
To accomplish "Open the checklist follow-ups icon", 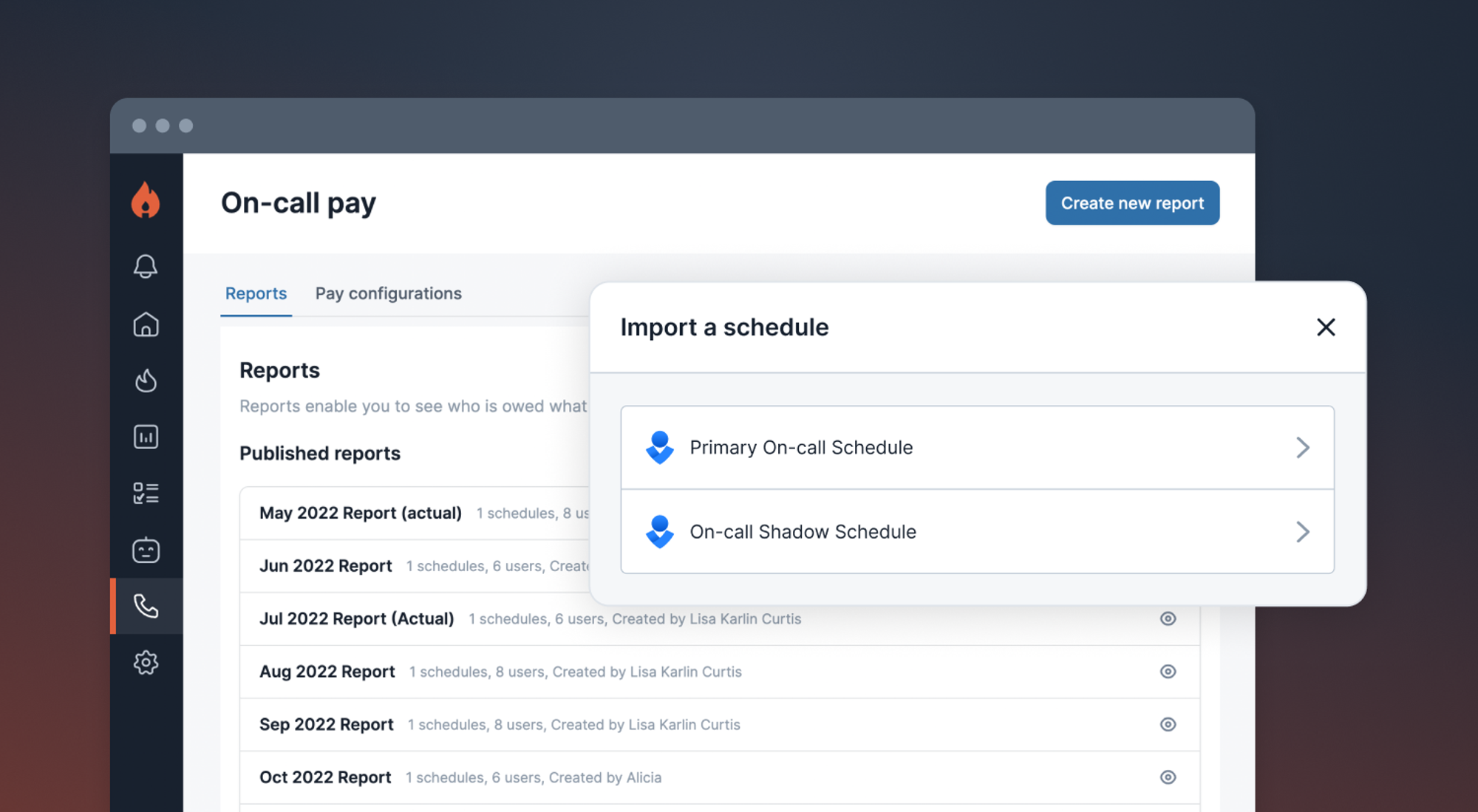I will tap(146, 493).
